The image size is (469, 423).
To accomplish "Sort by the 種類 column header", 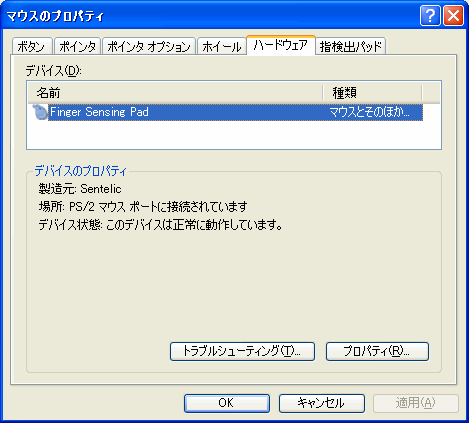I will (x=372, y=93).
